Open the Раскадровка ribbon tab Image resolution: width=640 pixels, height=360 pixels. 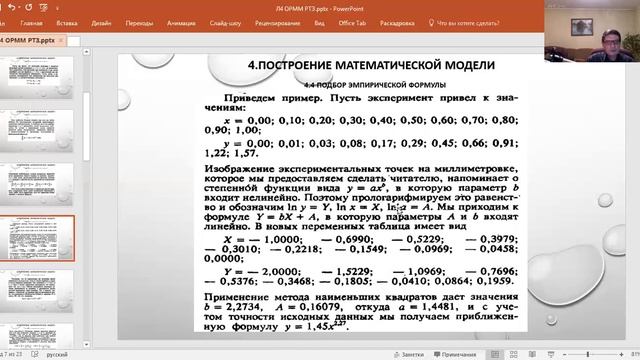397,23
